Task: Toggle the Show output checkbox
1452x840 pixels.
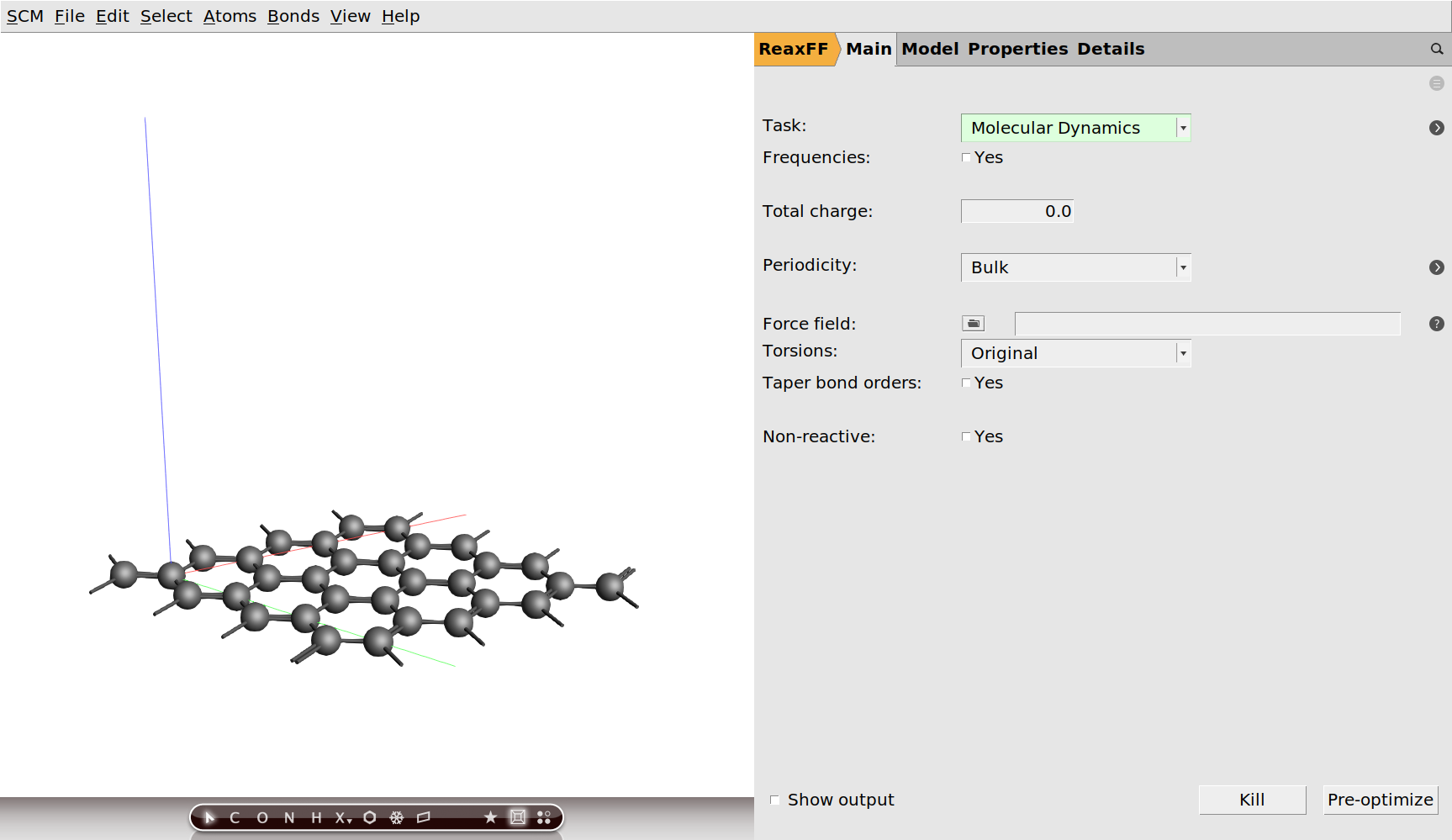Action: point(774,800)
